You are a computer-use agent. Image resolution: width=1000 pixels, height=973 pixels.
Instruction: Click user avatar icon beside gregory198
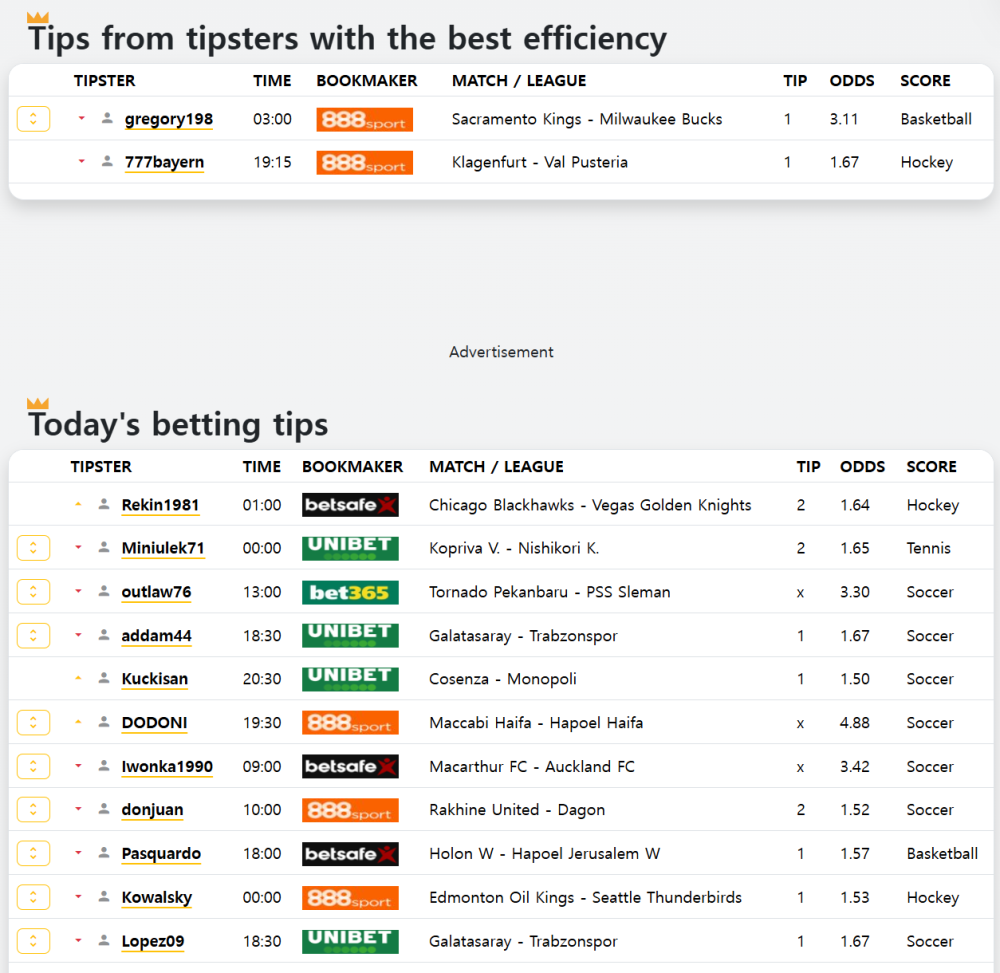coord(107,118)
